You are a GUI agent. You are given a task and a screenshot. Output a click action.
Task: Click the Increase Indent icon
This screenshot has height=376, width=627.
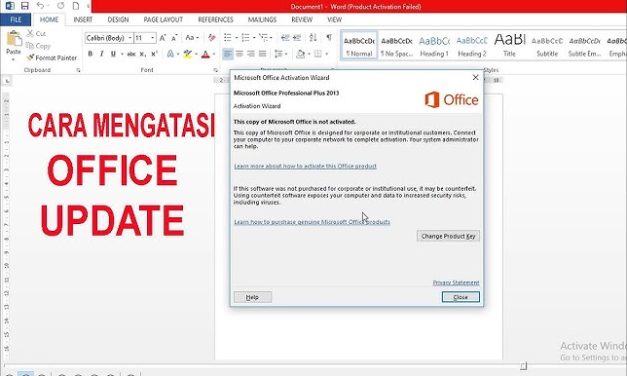pyautogui.click(x=297, y=38)
